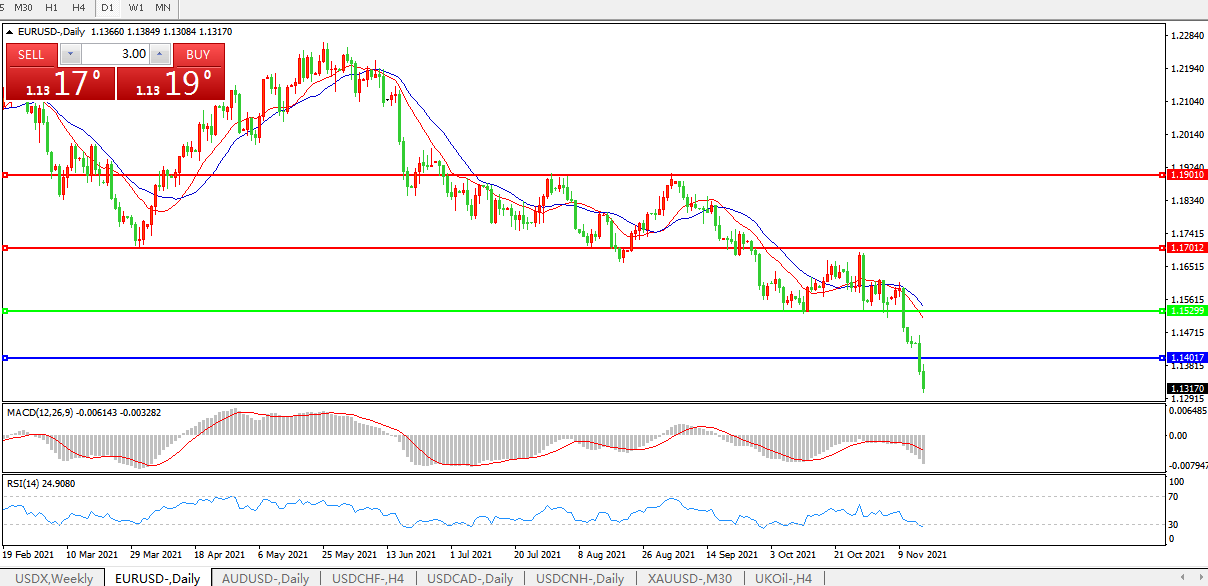
Task: Decrease trade volume with down arrow
Action: click(71, 54)
